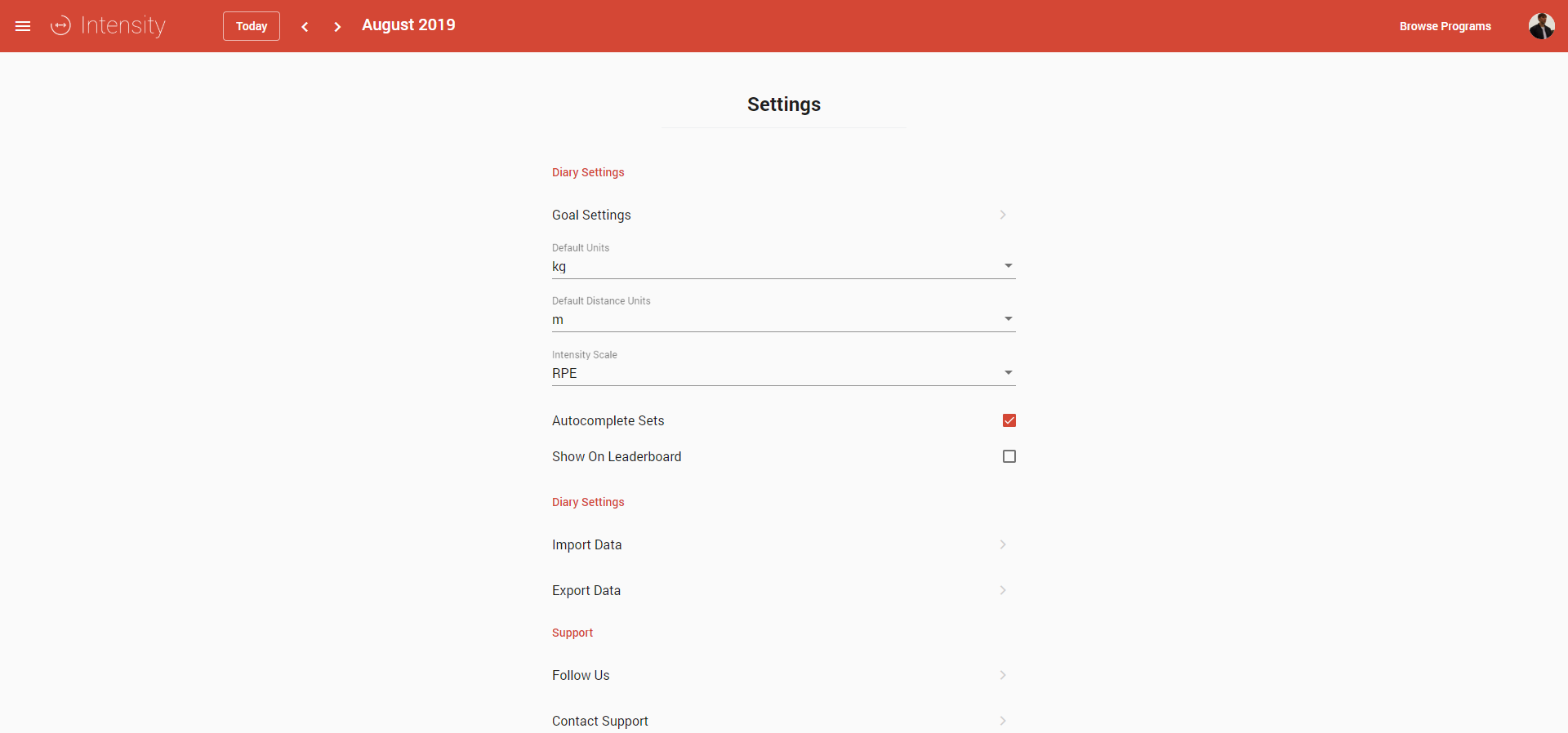
Task: Click the Intensity logo icon
Action: click(x=61, y=26)
